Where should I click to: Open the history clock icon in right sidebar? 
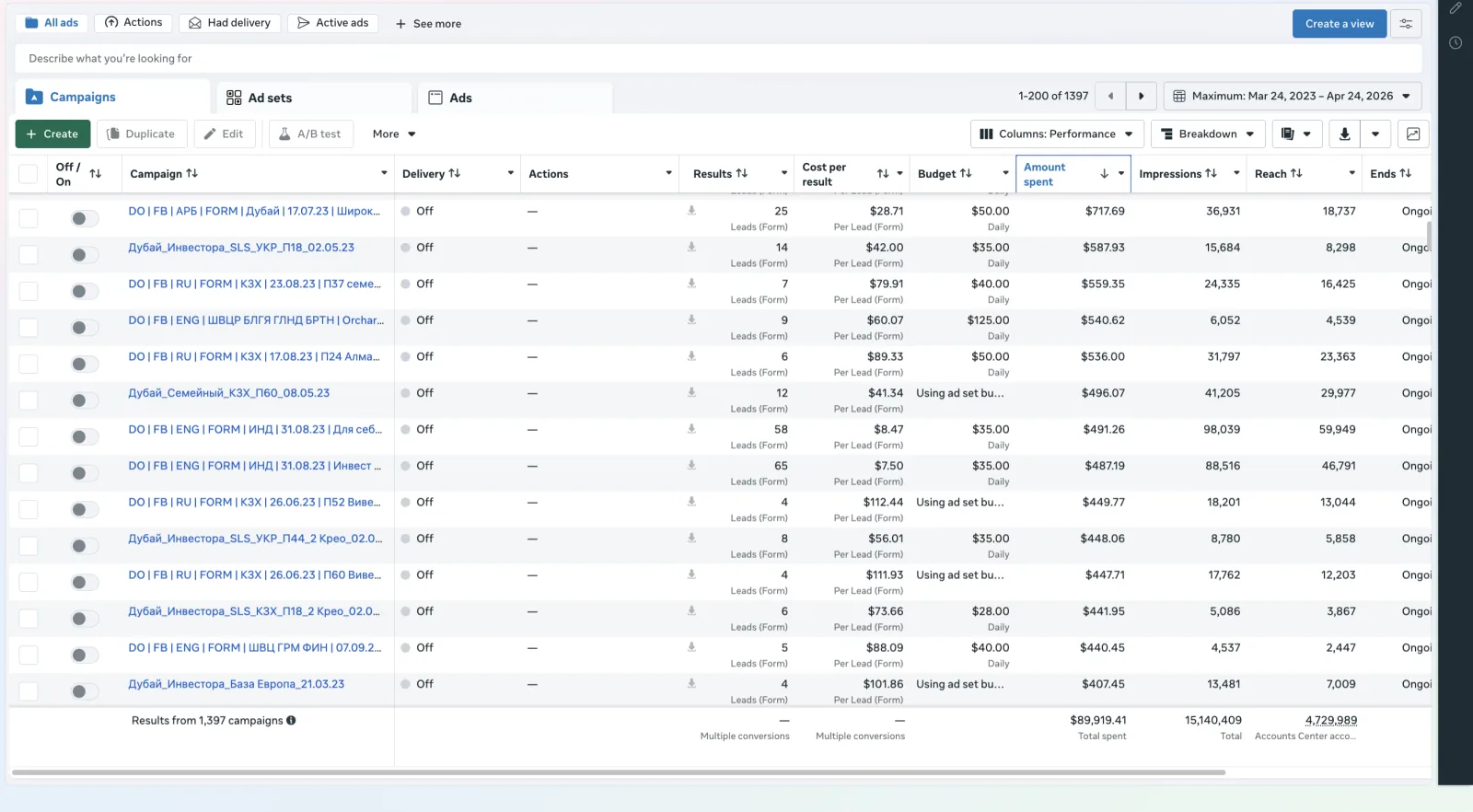point(1456,42)
